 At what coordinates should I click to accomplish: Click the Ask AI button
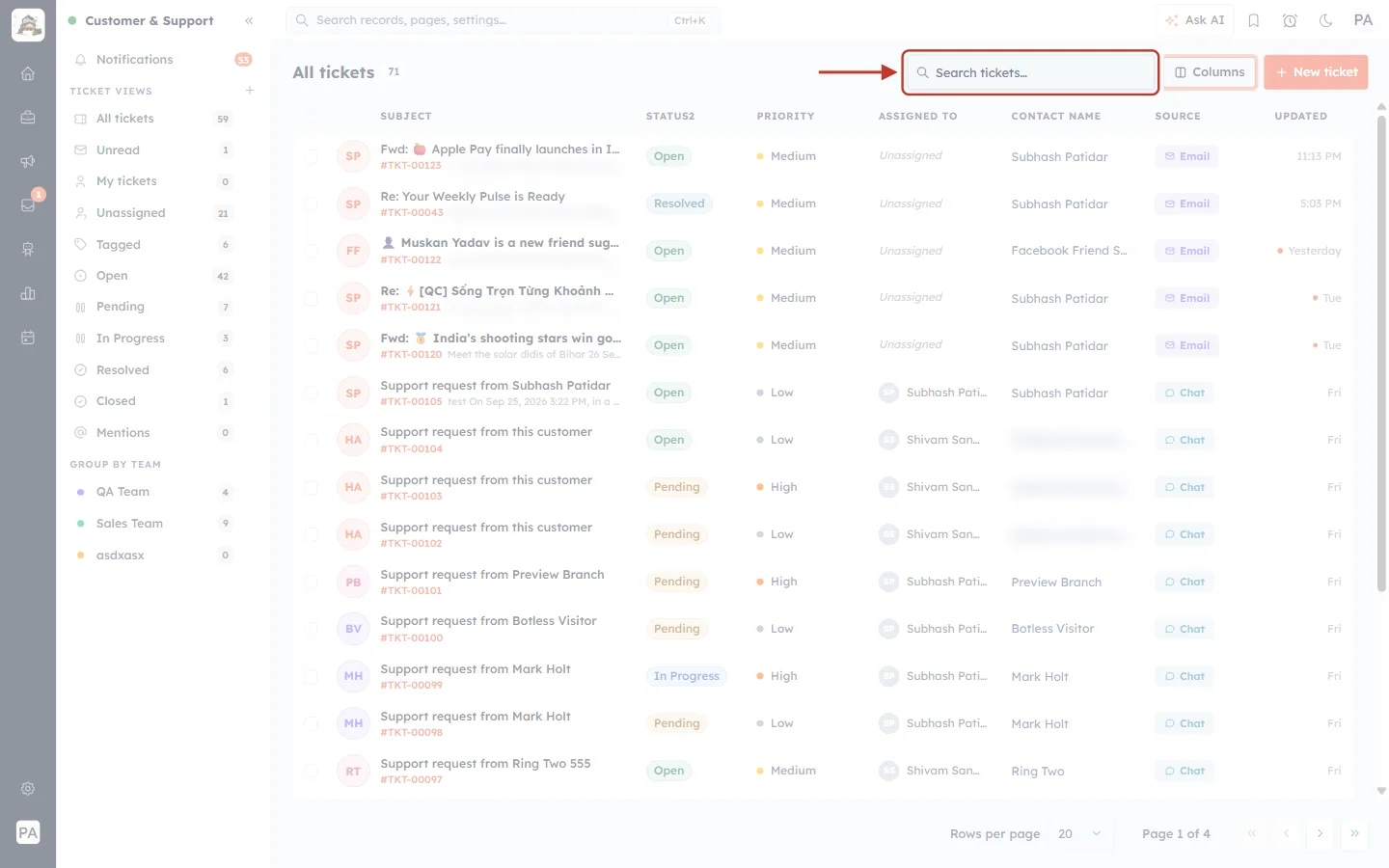[x=1194, y=20]
